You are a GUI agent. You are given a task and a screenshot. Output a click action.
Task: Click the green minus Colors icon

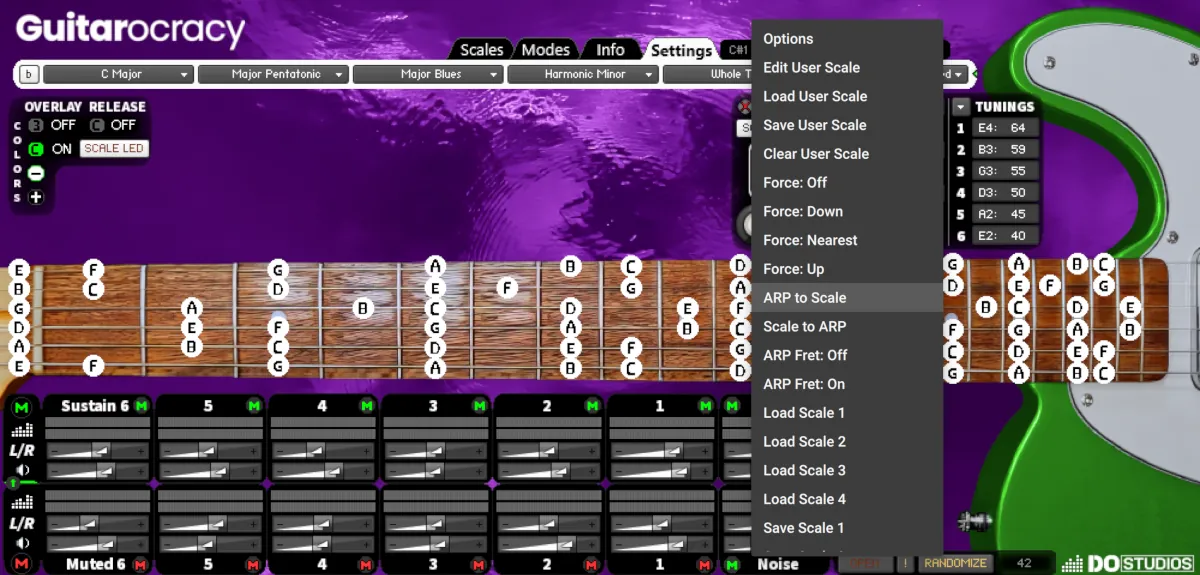click(x=36, y=173)
